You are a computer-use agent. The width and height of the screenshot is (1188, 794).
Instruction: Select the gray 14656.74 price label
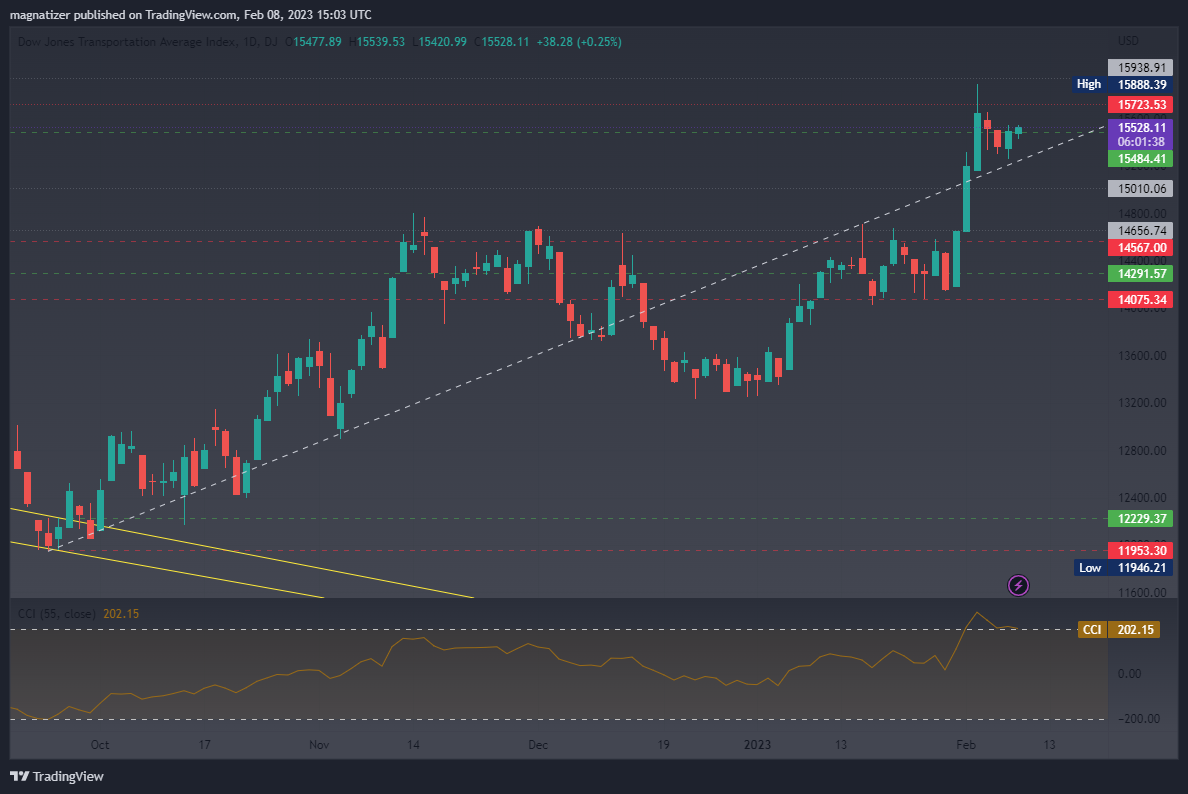(1140, 230)
